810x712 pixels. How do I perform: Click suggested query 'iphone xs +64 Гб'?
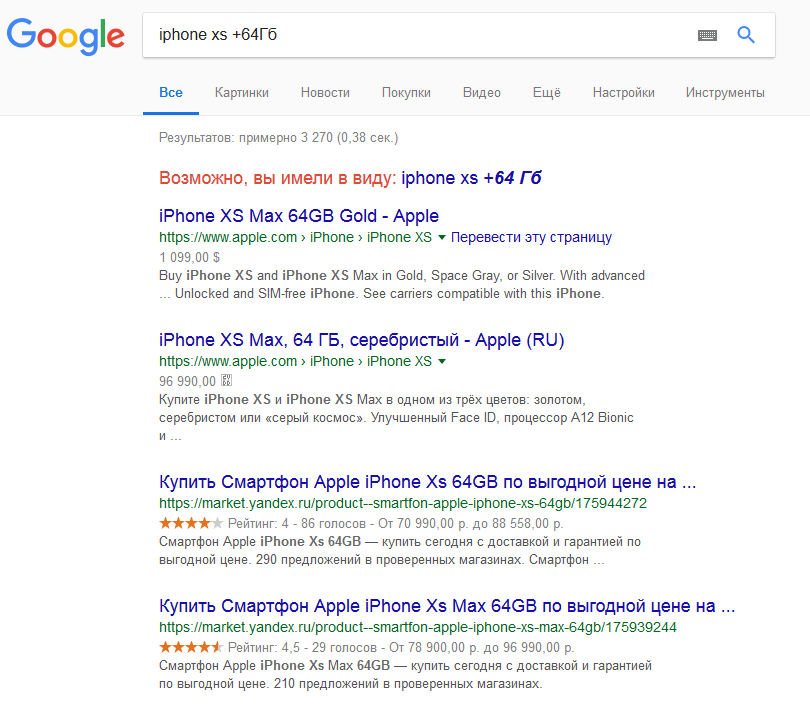(x=471, y=178)
